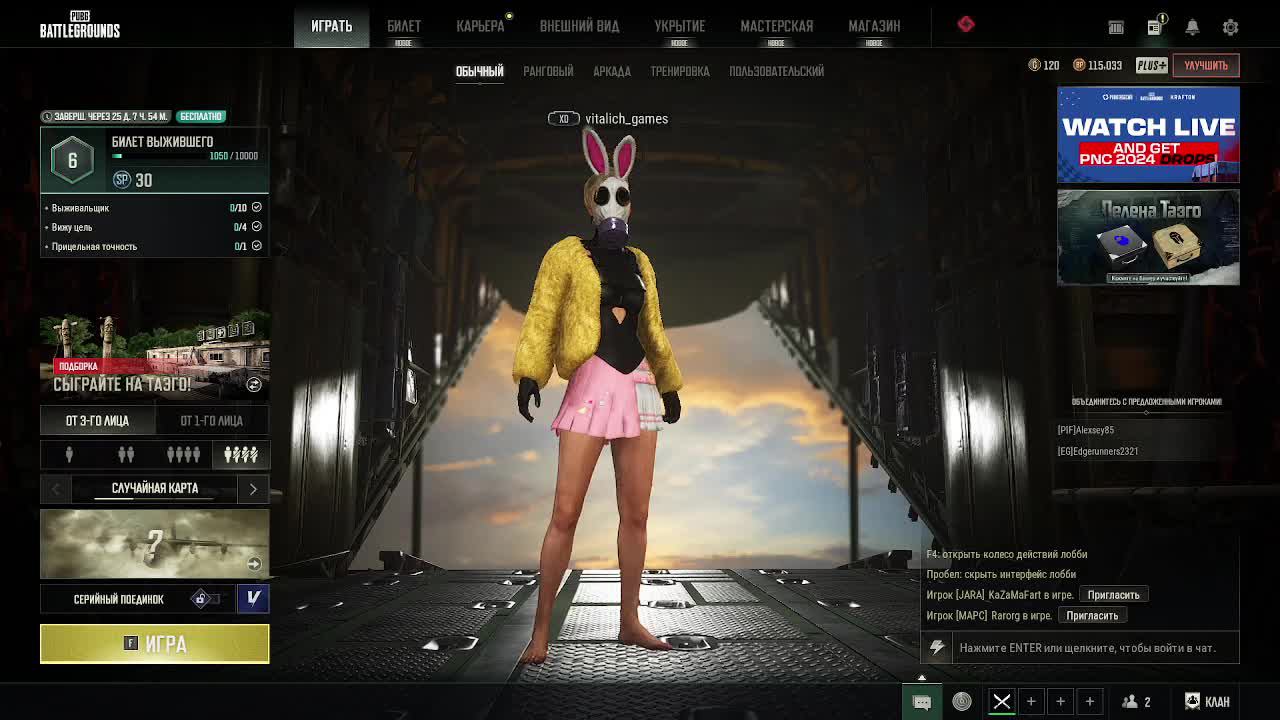Click the chat lightning quick-message icon
Image resolution: width=1280 pixels, height=720 pixels.
[x=937, y=648]
